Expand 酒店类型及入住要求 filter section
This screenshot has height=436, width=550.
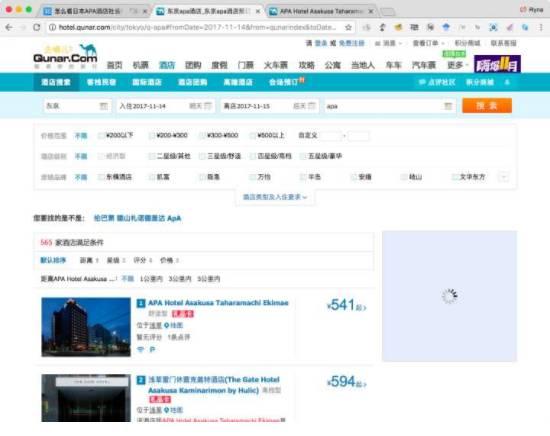point(275,197)
